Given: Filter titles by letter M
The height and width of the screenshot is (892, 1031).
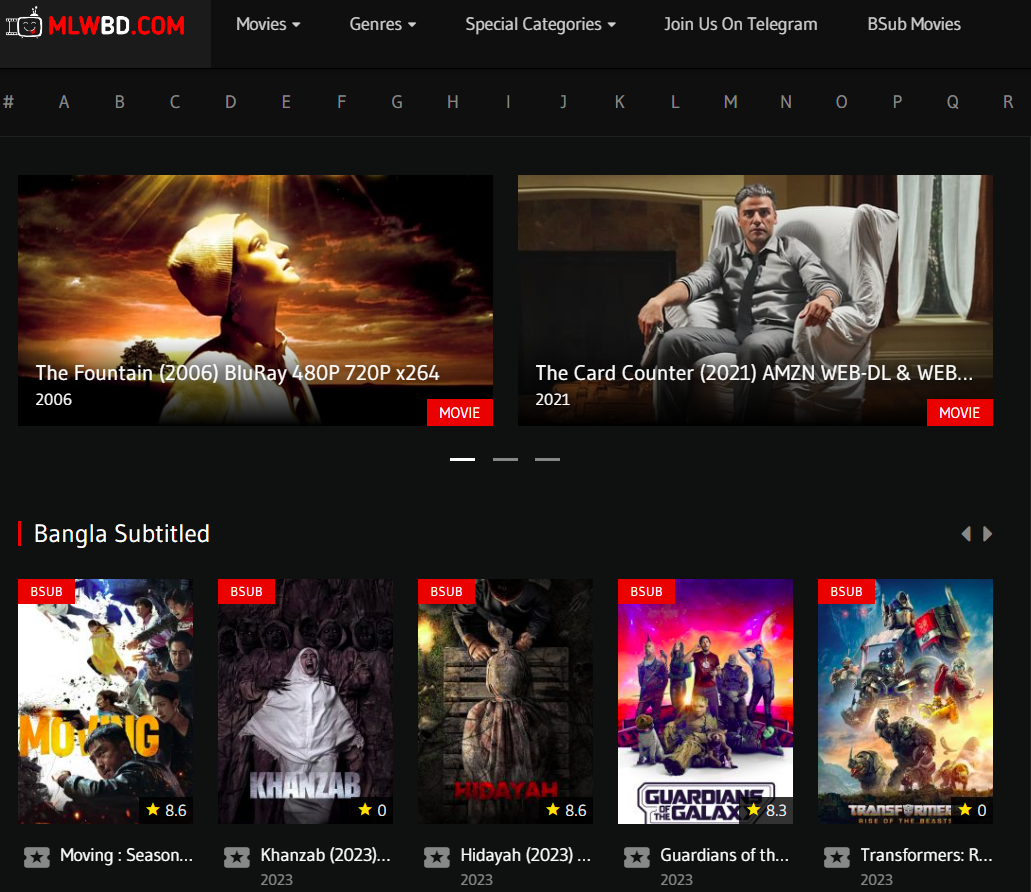Looking at the screenshot, I should [x=731, y=102].
